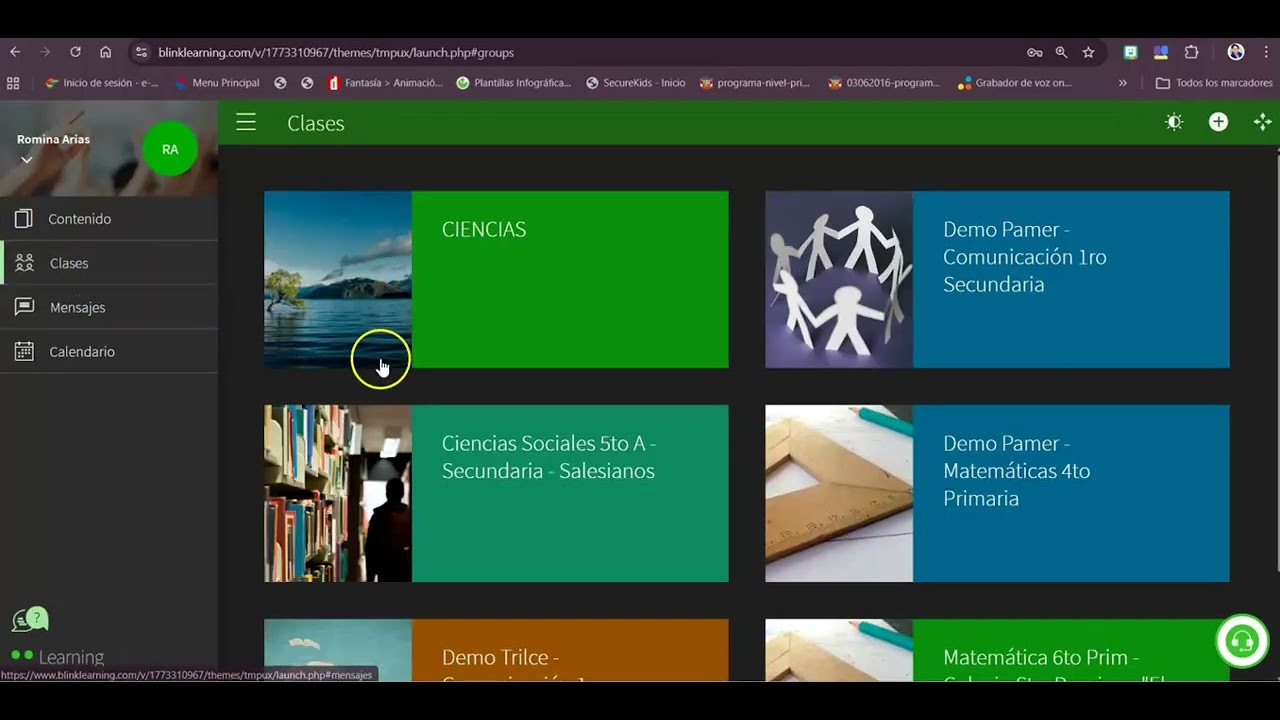The image size is (1280, 720).
Task: Open the 03062016-program bookmark
Action: 885,83
